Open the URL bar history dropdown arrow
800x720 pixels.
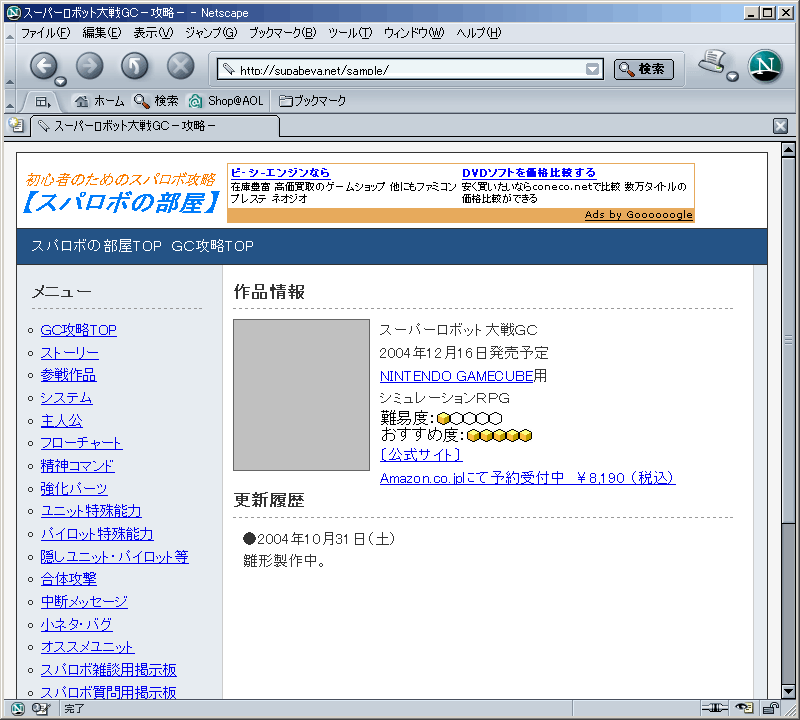point(592,69)
